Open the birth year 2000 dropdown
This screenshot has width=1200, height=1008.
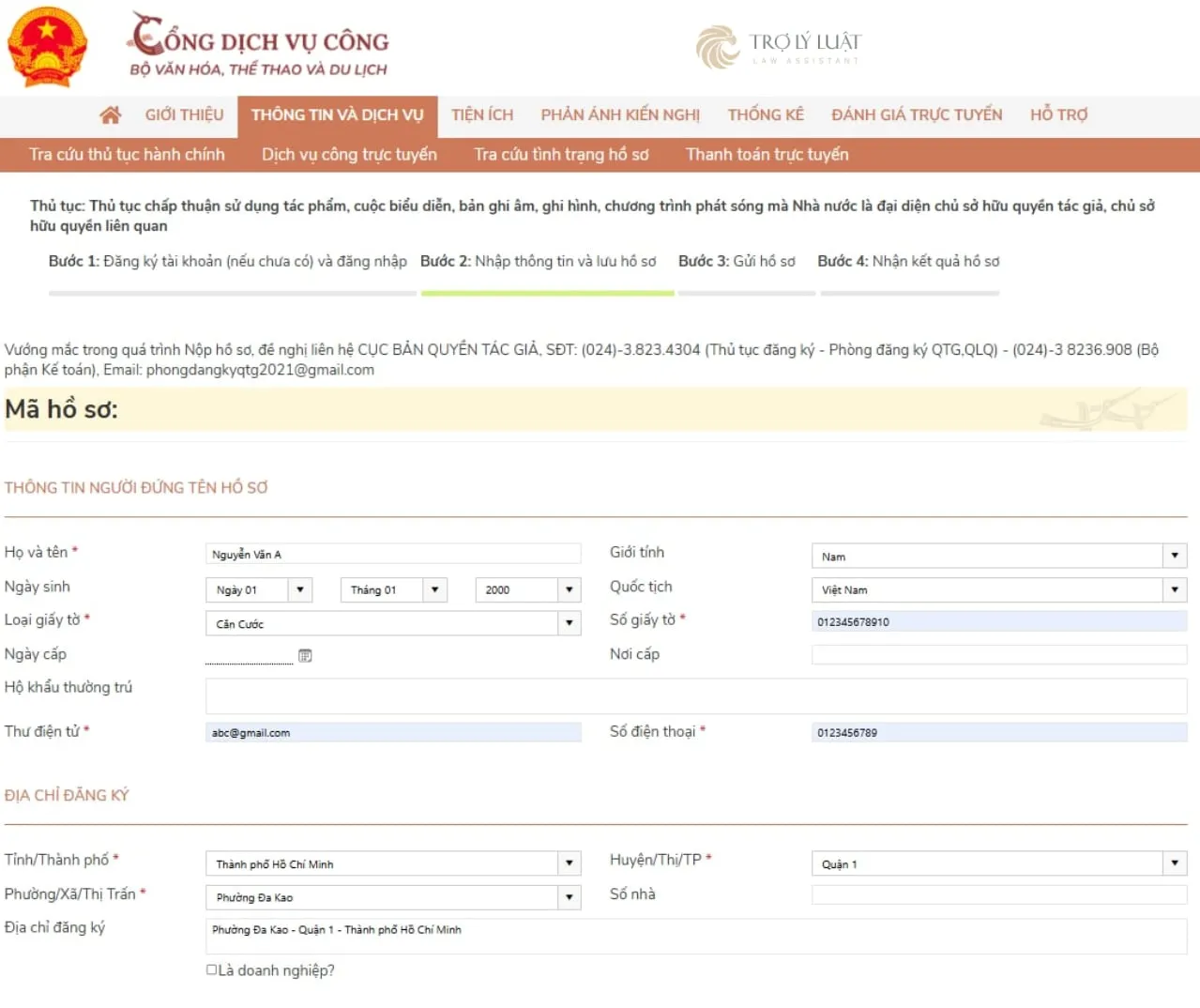569,589
